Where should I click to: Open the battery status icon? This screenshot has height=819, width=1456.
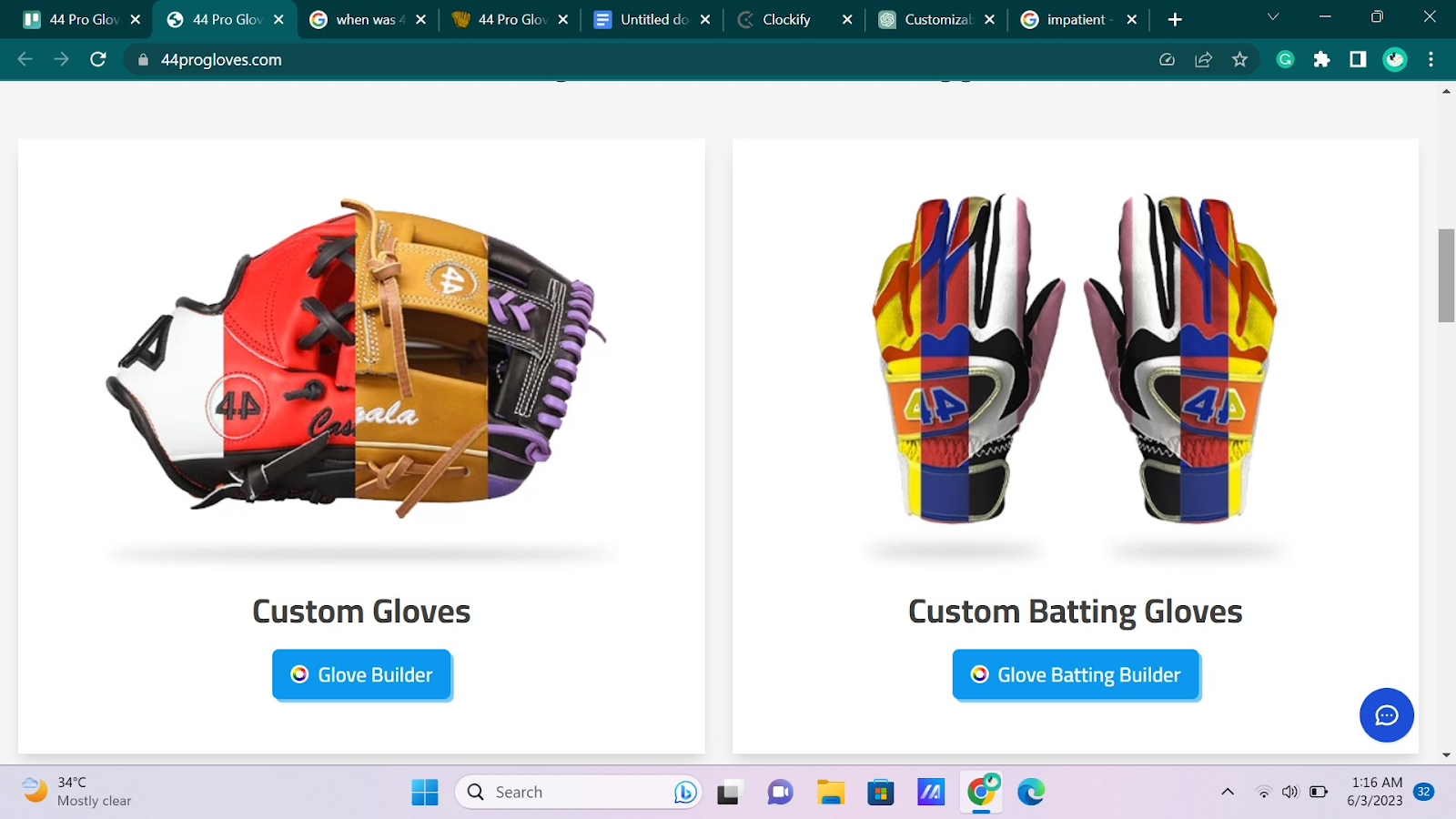coord(1319,792)
